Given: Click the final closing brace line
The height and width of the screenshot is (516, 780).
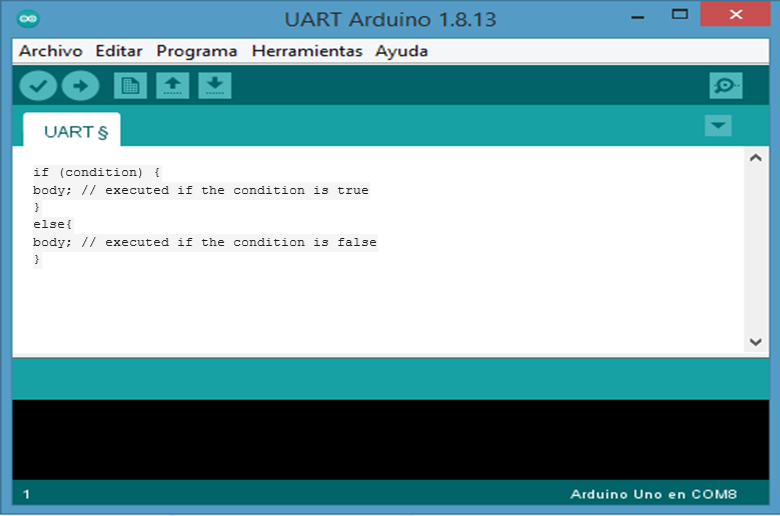Looking at the screenshot, I should click(x=37, y=260).
